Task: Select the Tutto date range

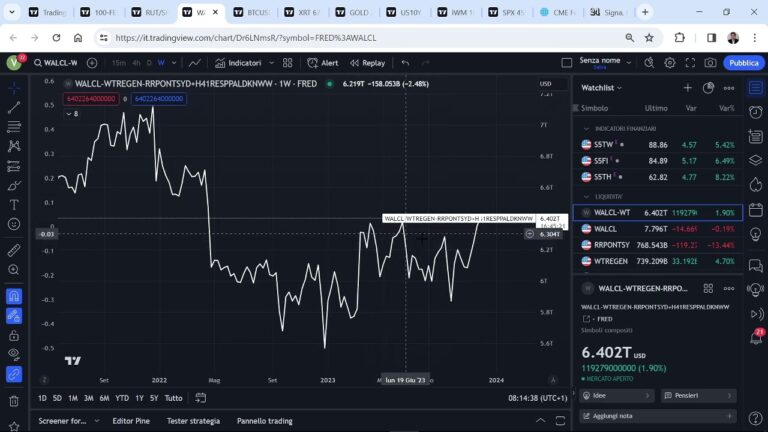Action: [173, 398]
